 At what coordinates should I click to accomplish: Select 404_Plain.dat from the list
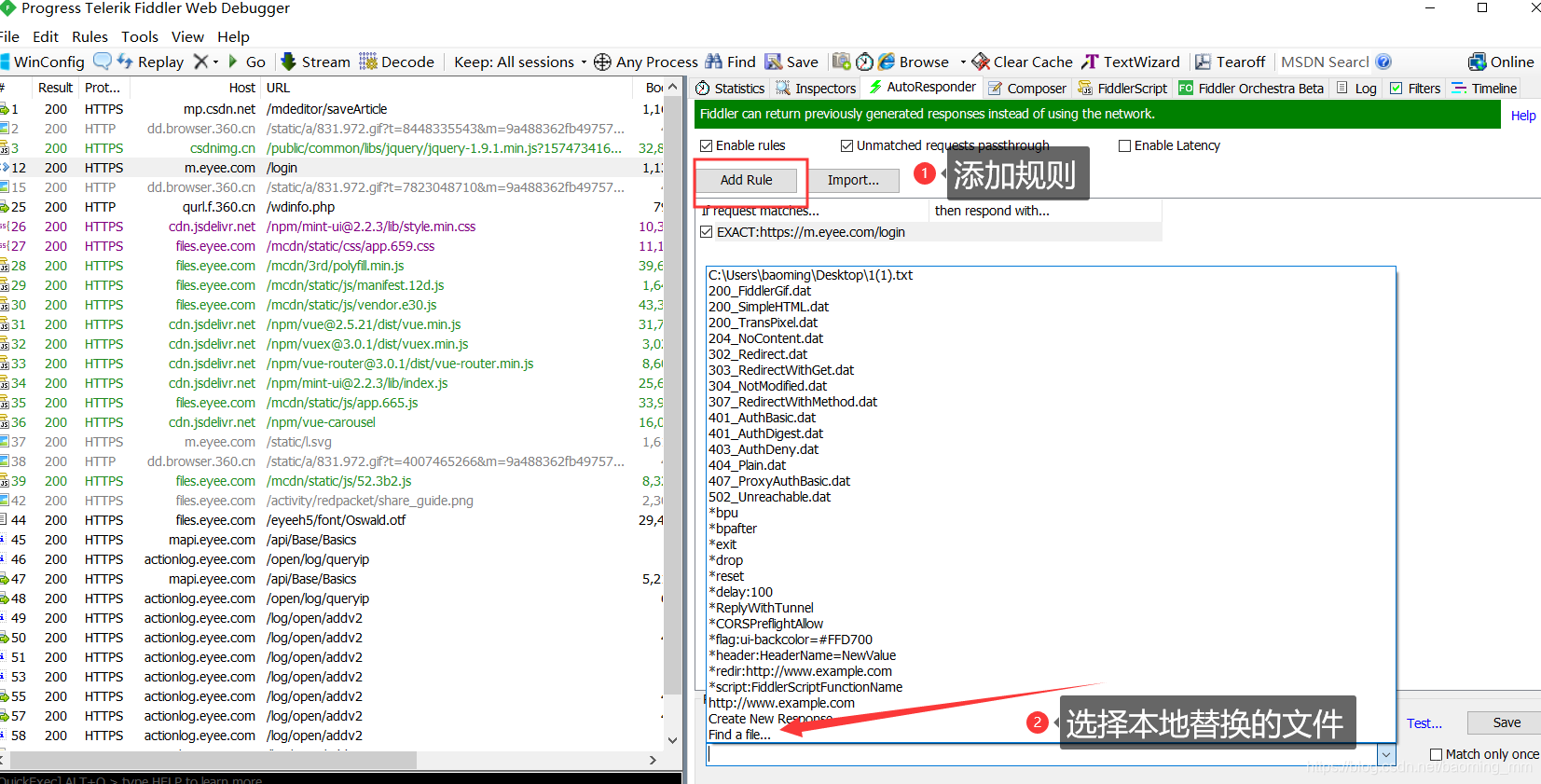(747, 465)
